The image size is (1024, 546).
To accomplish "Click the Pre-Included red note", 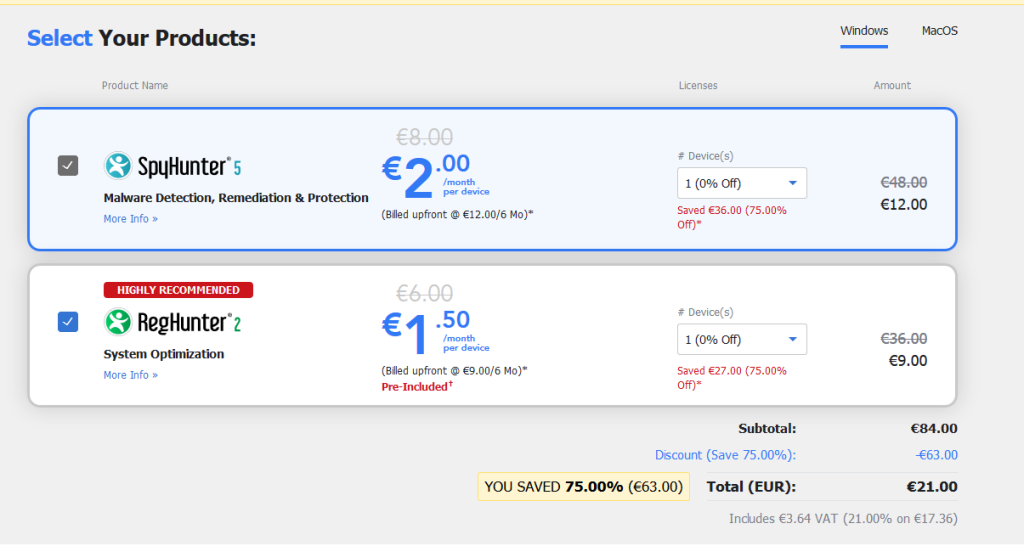I will 415,386.
